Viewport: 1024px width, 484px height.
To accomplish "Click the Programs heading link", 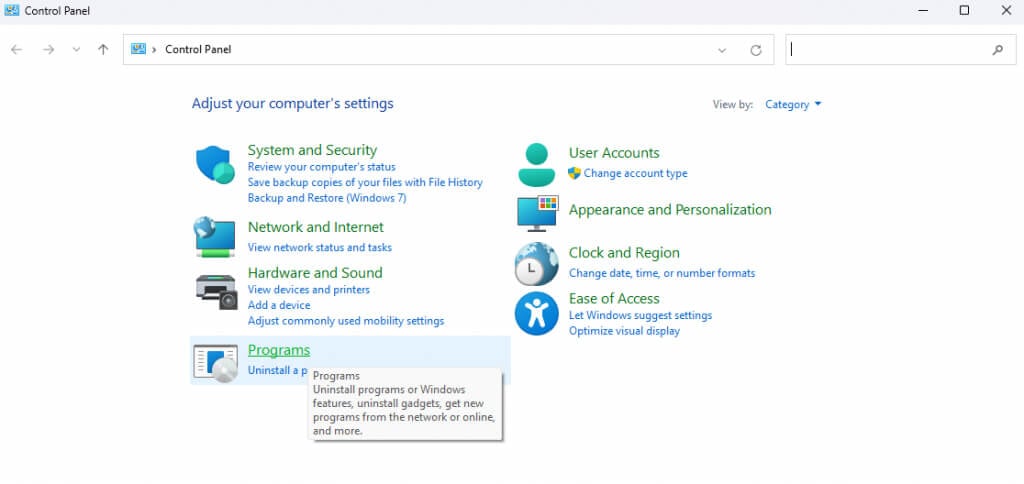I will coord(279,350).
